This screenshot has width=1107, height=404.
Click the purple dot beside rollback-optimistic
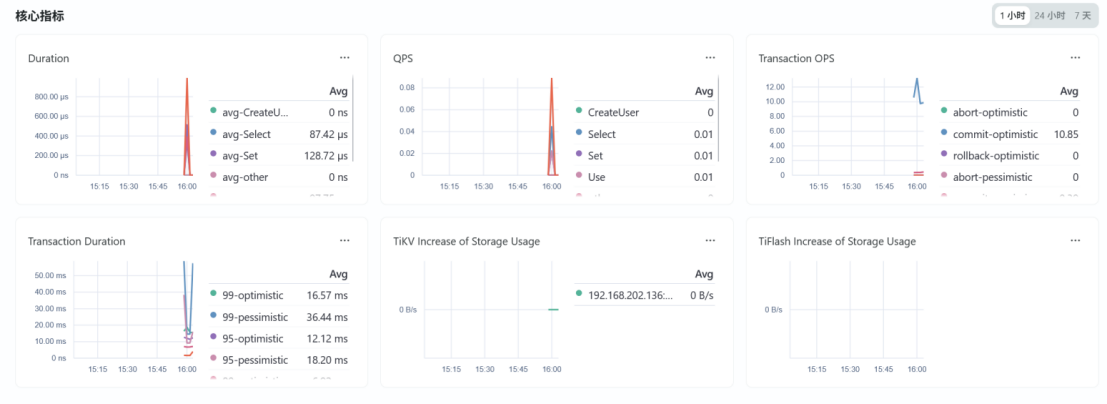coord(945,155)
